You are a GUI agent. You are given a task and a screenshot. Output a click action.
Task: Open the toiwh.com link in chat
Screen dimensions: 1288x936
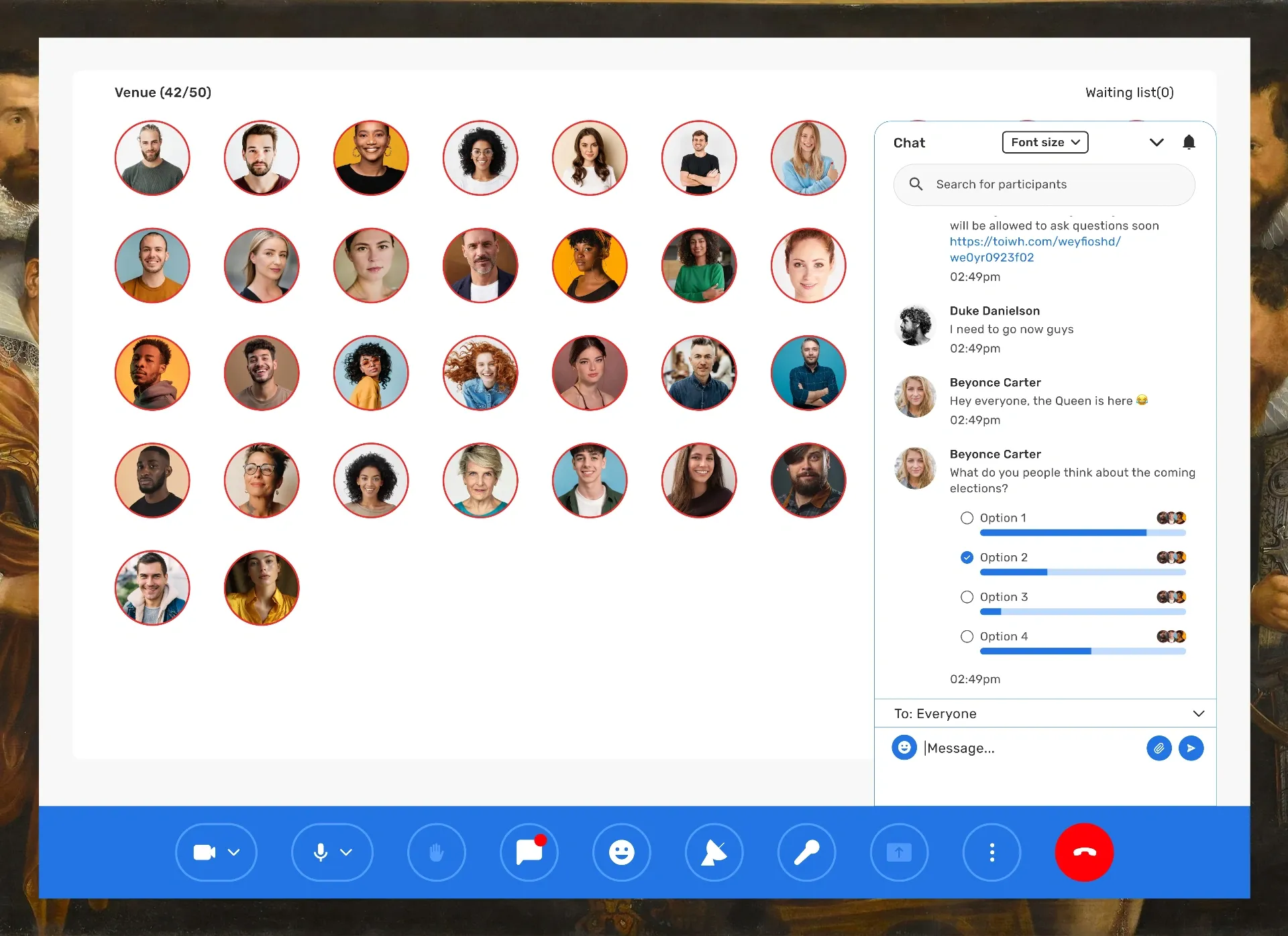point(1035,249)
